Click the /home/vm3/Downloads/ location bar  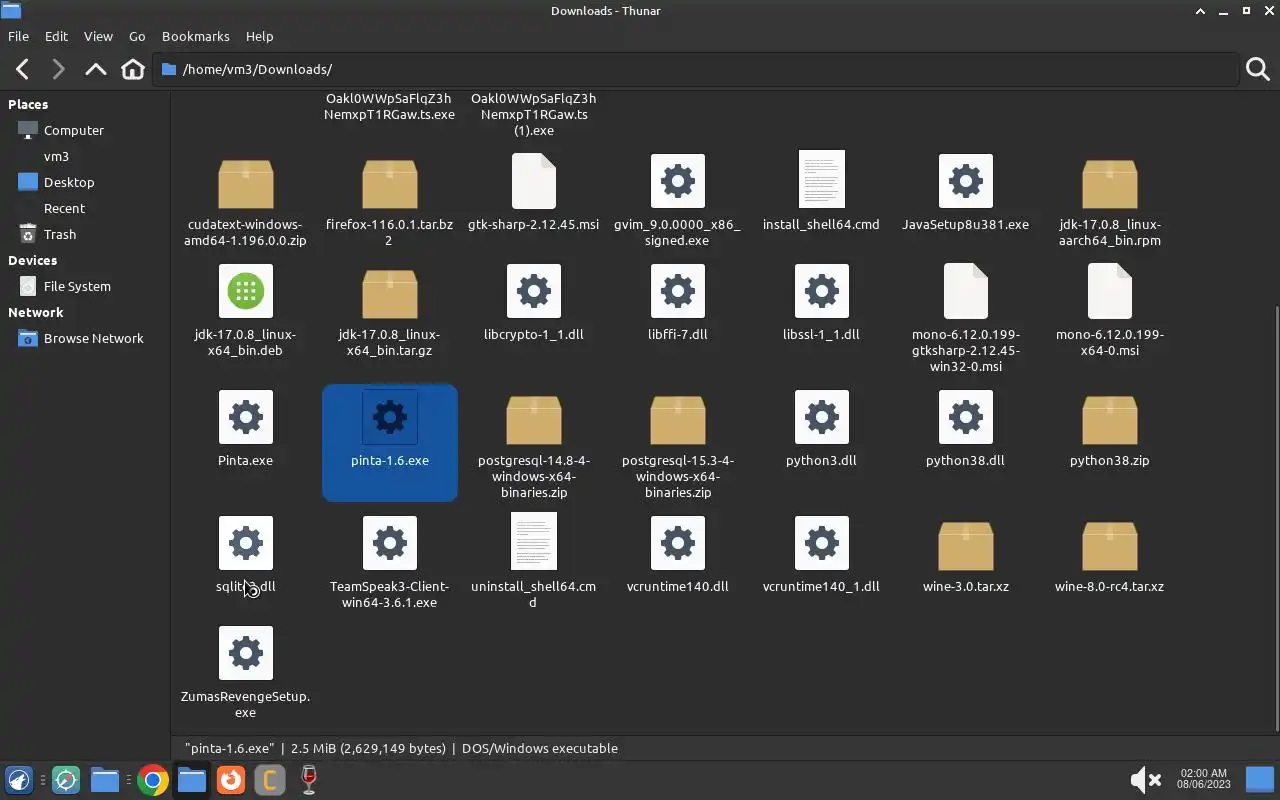(695, 69)
